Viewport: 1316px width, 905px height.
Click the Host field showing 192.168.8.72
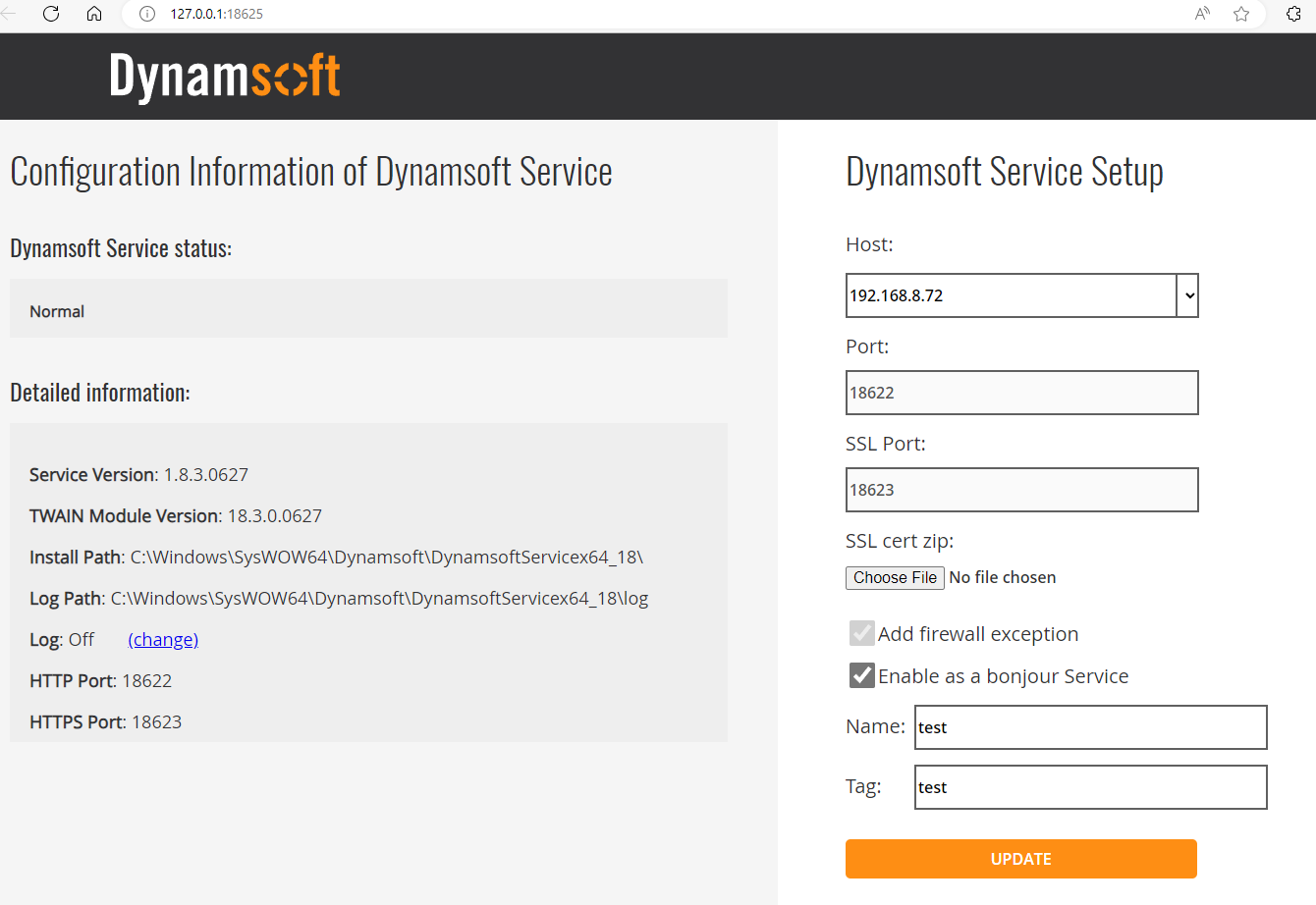click(x=1011, y=295)
